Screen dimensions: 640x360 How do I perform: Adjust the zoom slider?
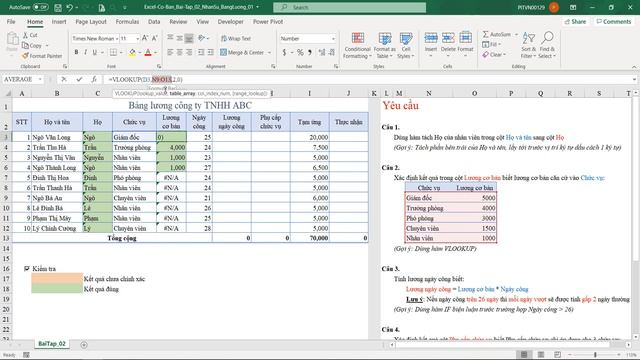pos(596,355)
